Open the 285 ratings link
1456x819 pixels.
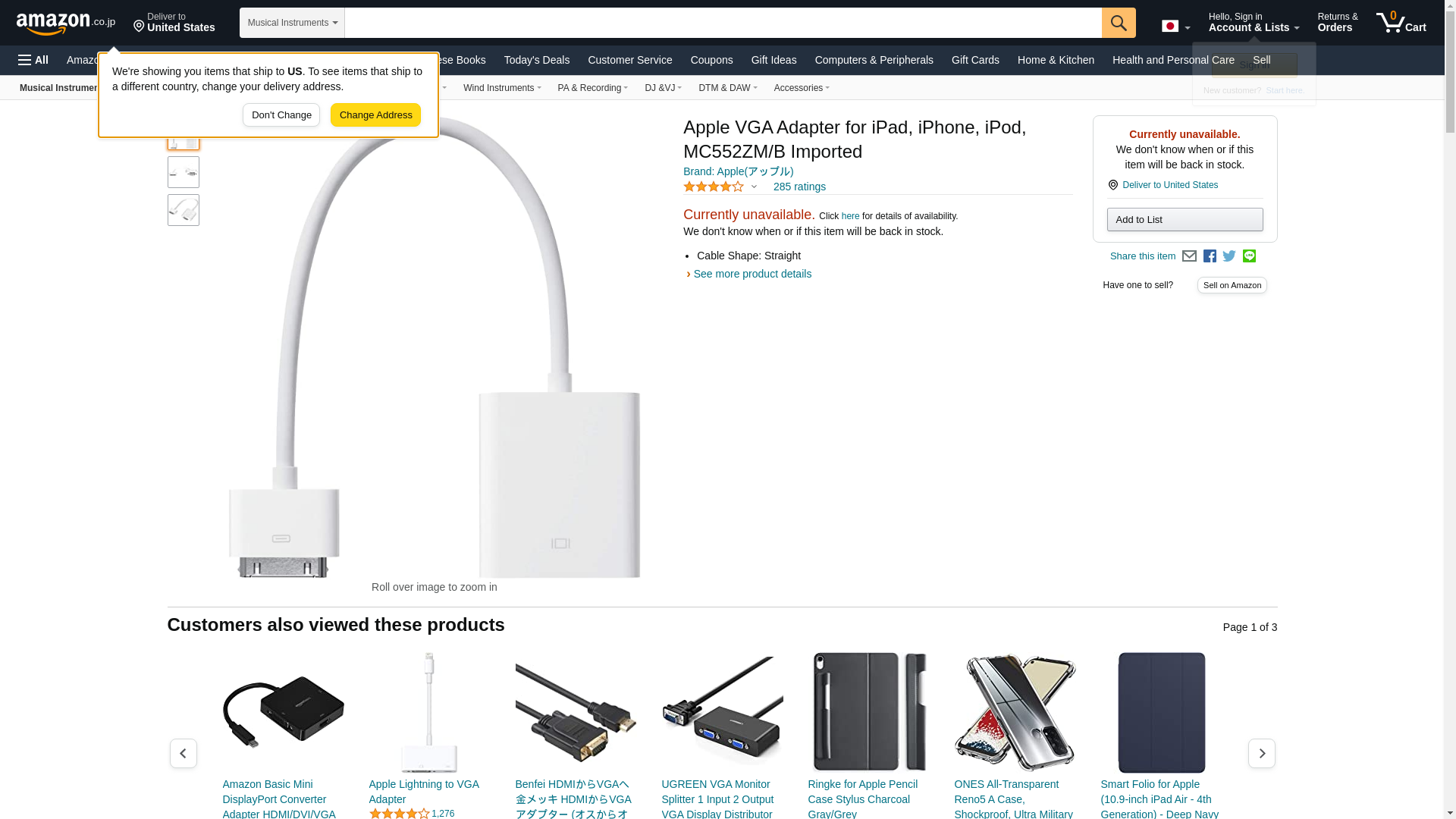(x=799, y=187)
